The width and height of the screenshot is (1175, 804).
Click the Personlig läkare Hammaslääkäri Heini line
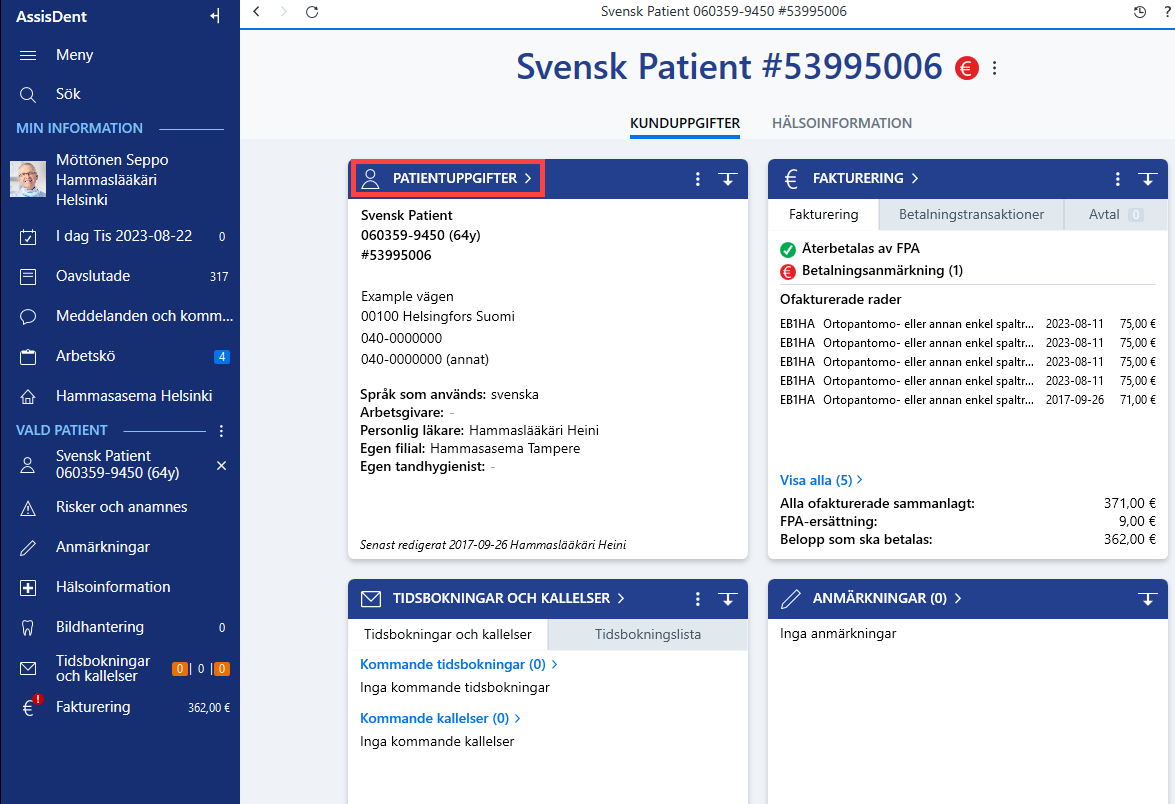click(479, 431)
